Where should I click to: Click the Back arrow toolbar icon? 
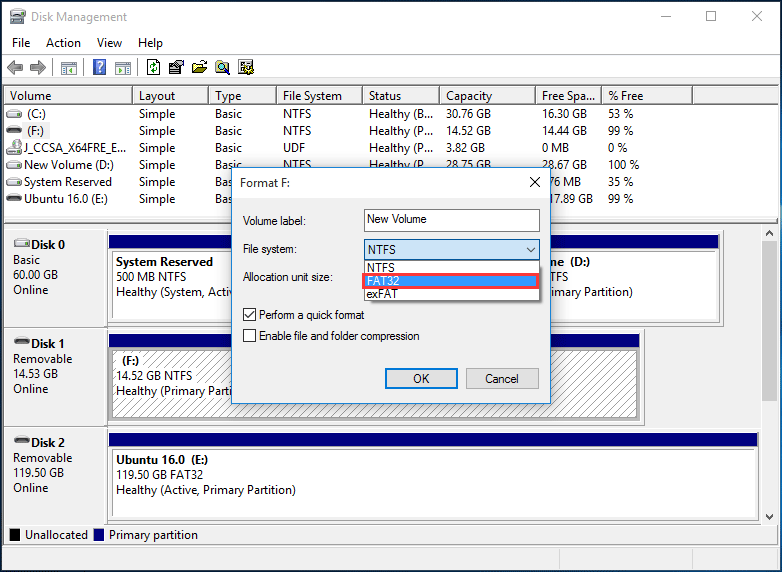point(15,67)
